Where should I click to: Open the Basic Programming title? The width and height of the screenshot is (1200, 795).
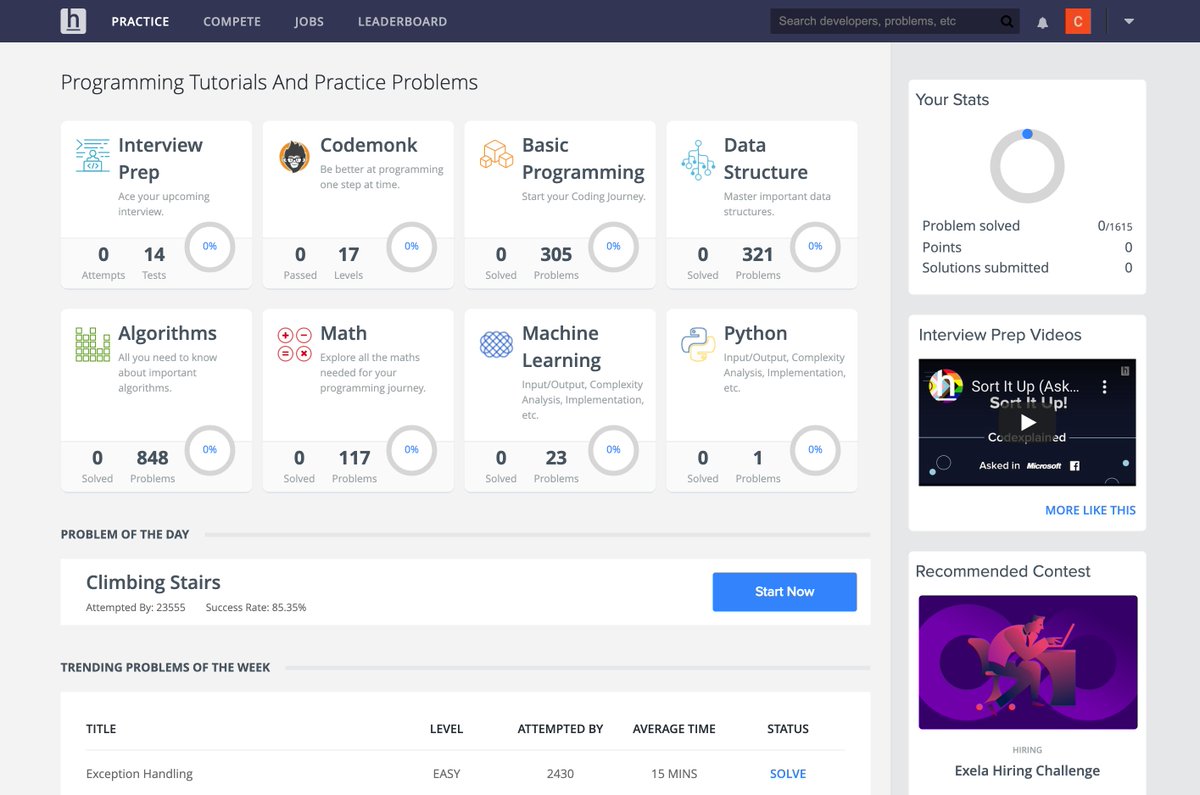583,158
